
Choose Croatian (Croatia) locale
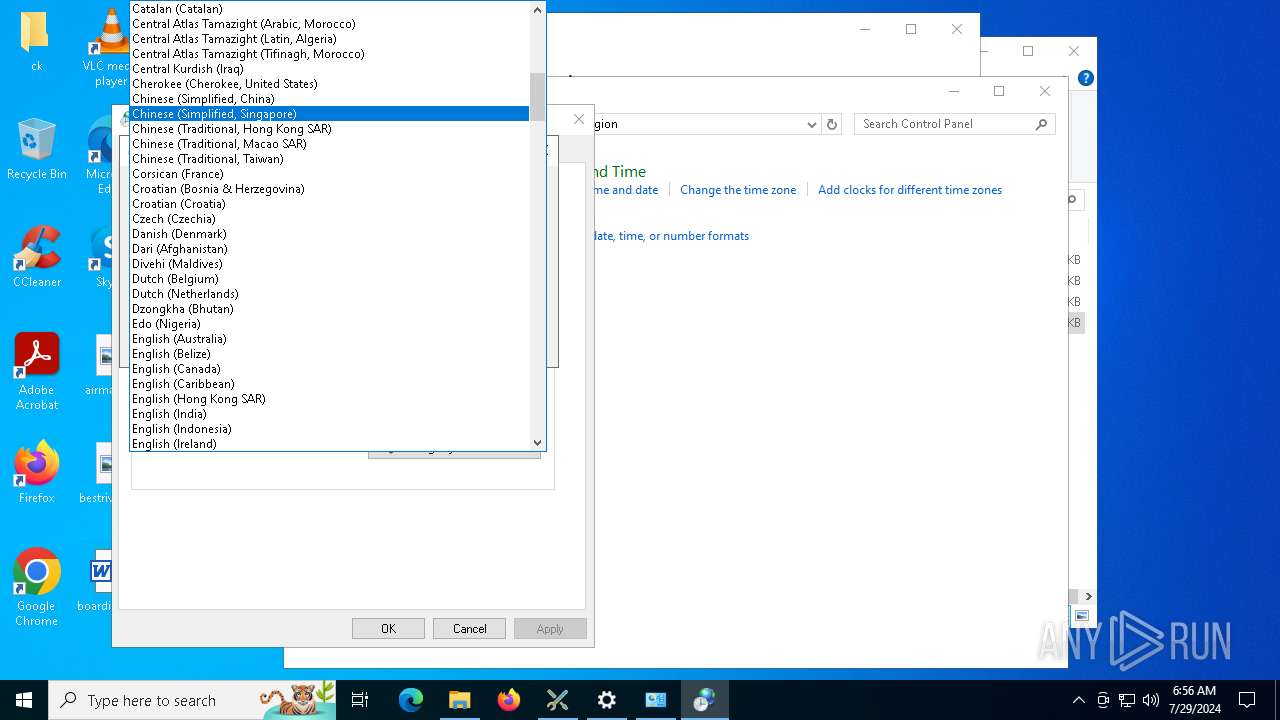[329, 204]
